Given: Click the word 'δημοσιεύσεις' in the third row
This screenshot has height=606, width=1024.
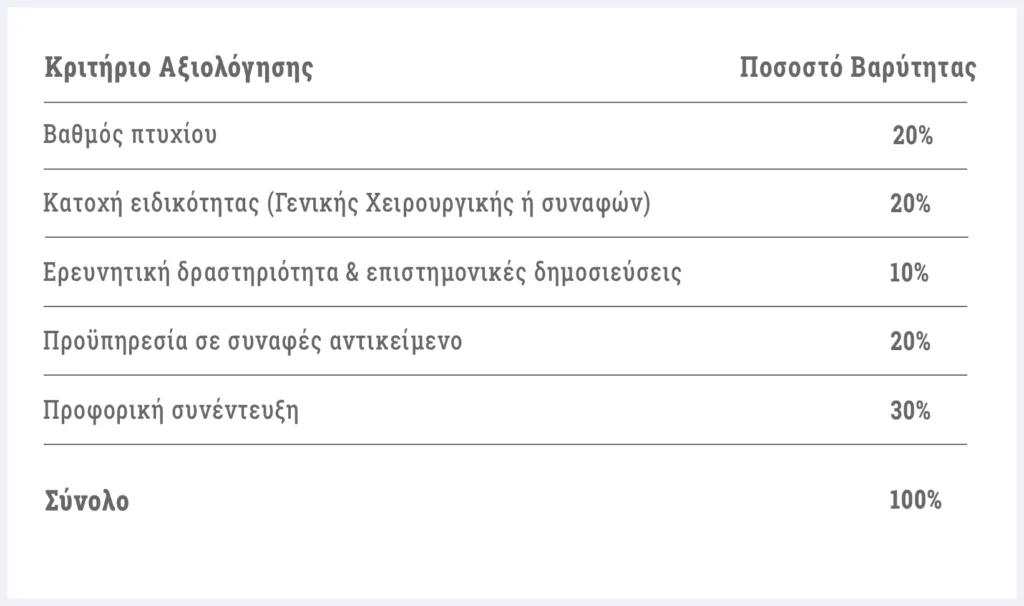Looking at the screenshot, I should click(608, 272).
